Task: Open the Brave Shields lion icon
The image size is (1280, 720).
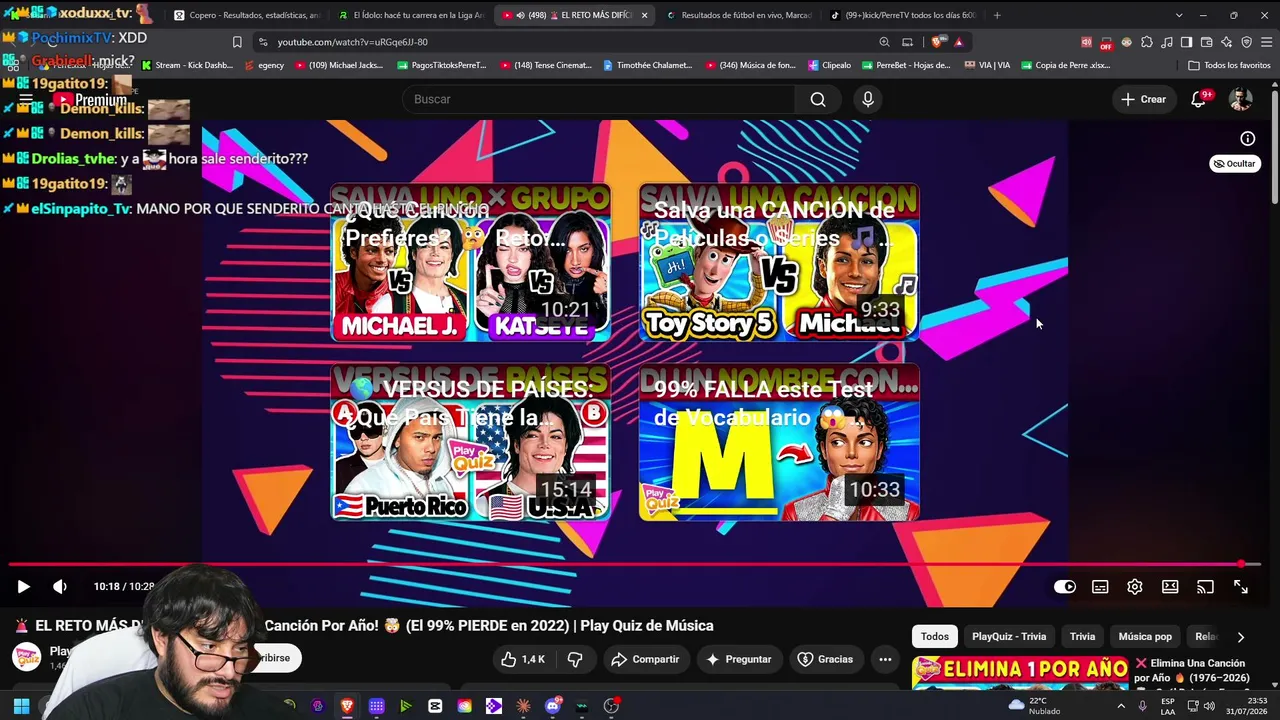Action: point(937,42)
